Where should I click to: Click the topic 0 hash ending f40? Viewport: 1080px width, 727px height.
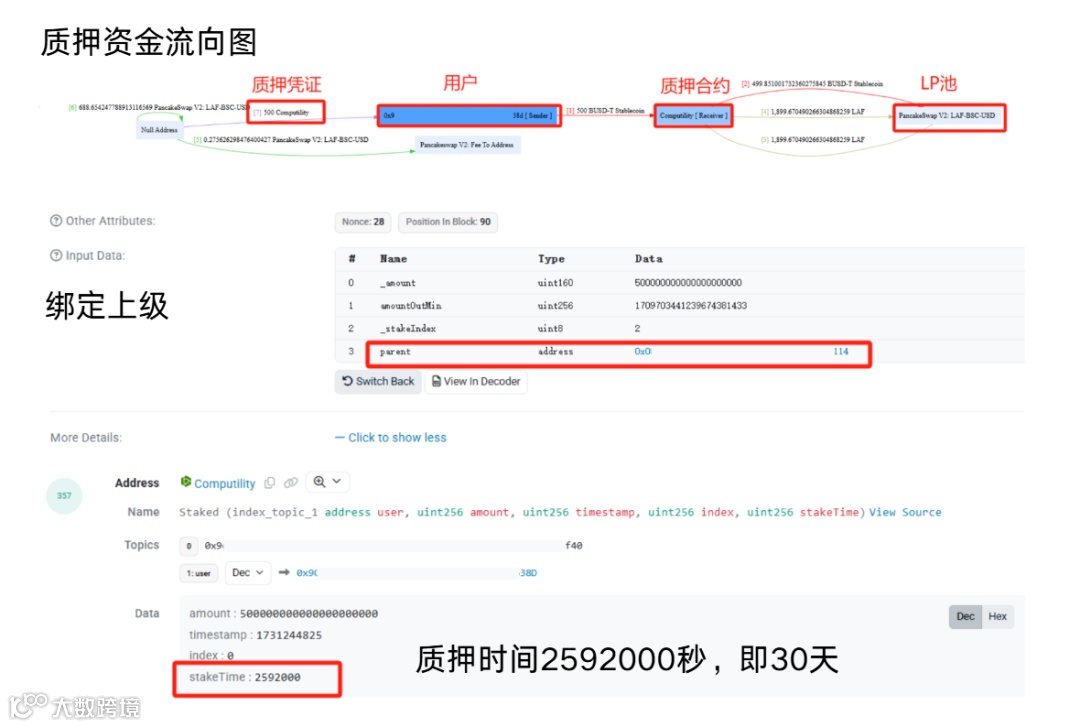click(x=393, y=546)
